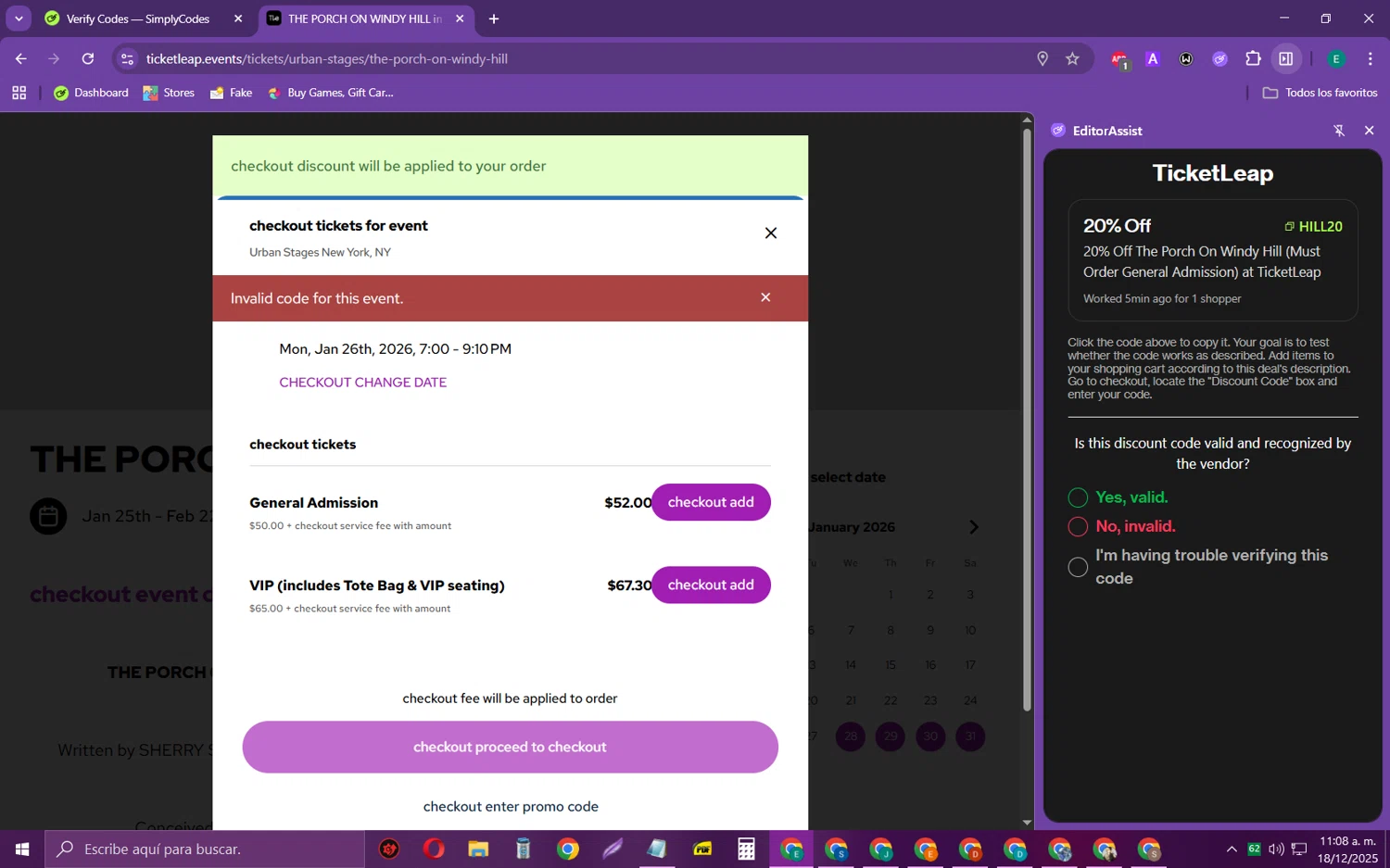This screenshot has height=868, width=1390.
Task: Switch to Verify Codes SimplyCodes tab
Action: (137, 19)
